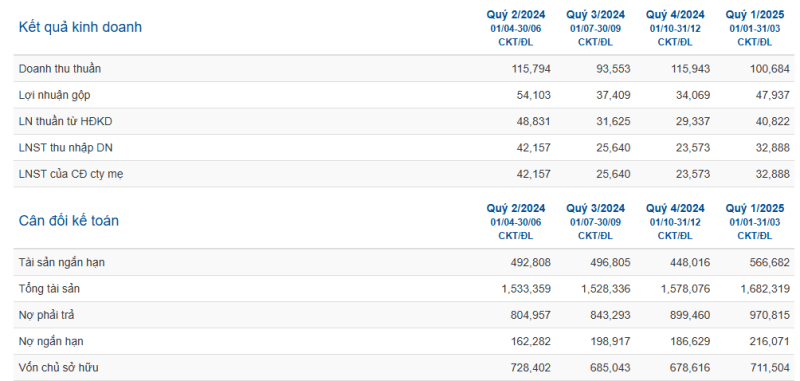Click the gross profit value 47,937
Image resolution: width=800 pixels, height=381 pixels.
click(772, 95)
